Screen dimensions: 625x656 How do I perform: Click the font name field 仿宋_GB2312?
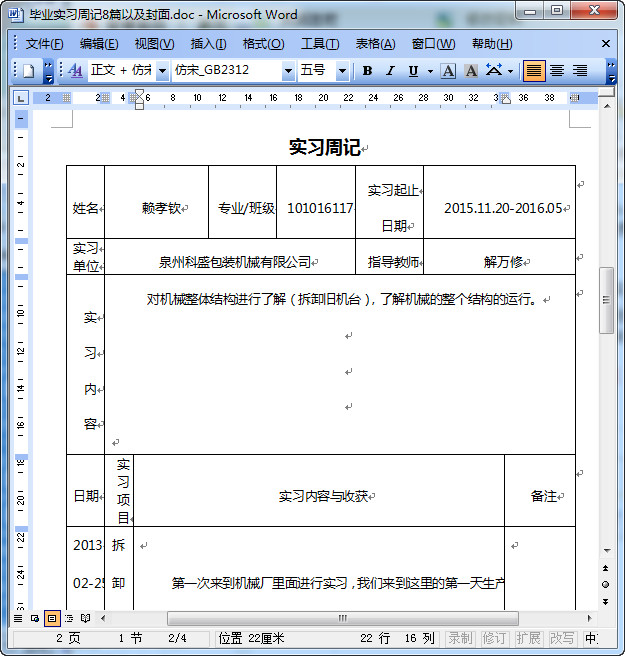tap(228, 71)
